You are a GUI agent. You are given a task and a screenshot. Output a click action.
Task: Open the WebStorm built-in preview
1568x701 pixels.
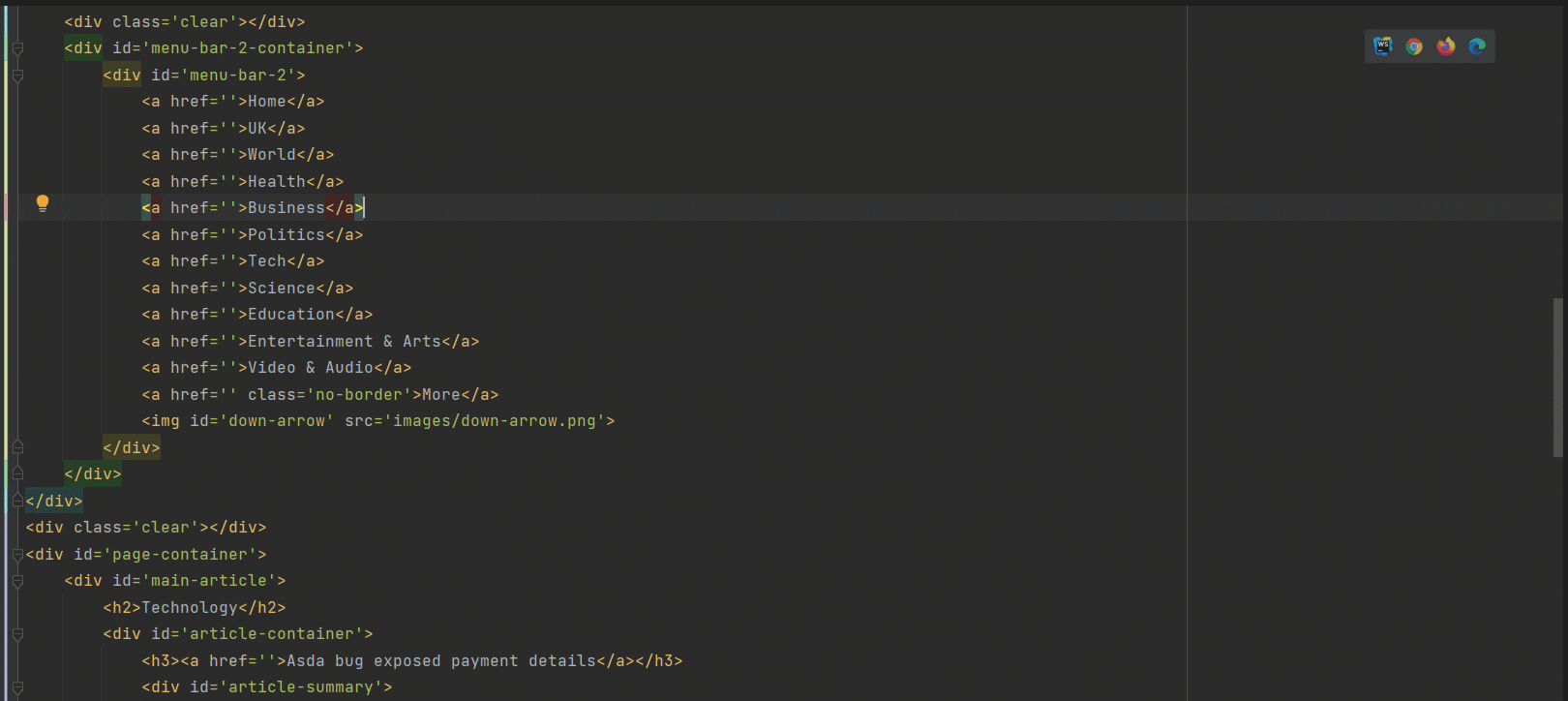(x=1382, y=46)
